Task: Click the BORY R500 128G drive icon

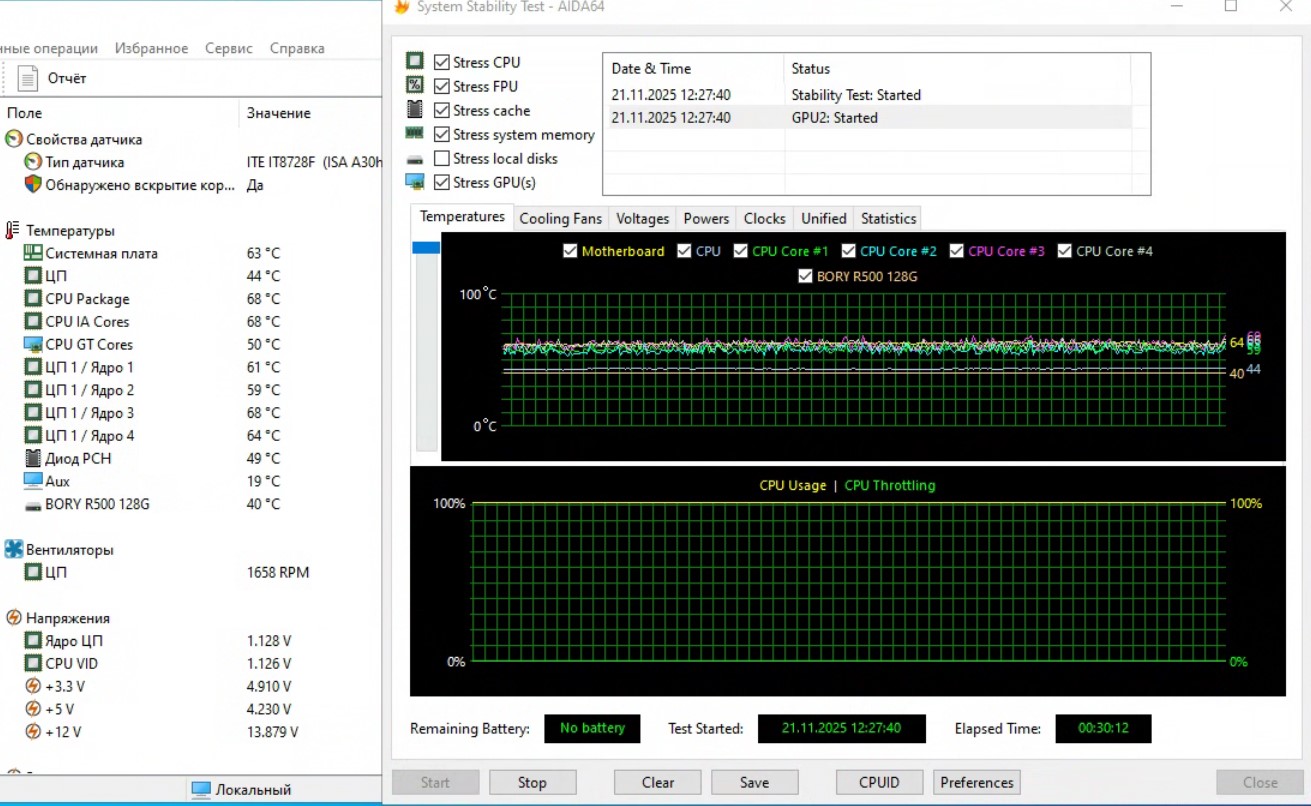Action: 33,505
